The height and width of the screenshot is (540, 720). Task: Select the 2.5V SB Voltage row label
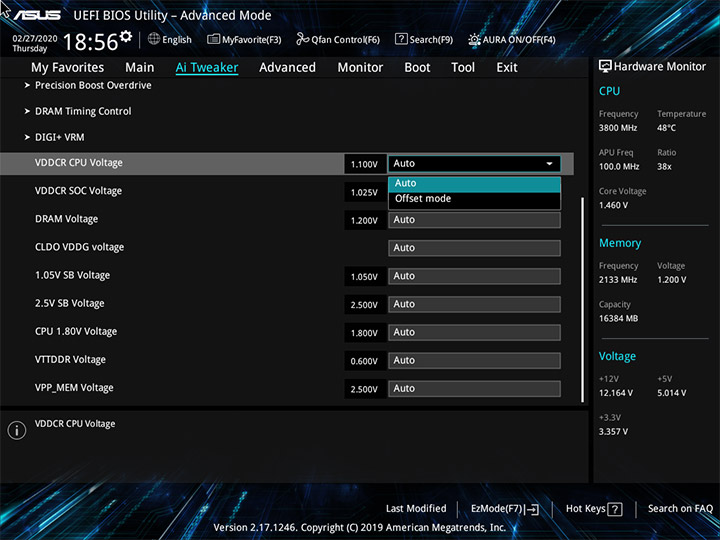pyautogui.click(x=70, y=303)
